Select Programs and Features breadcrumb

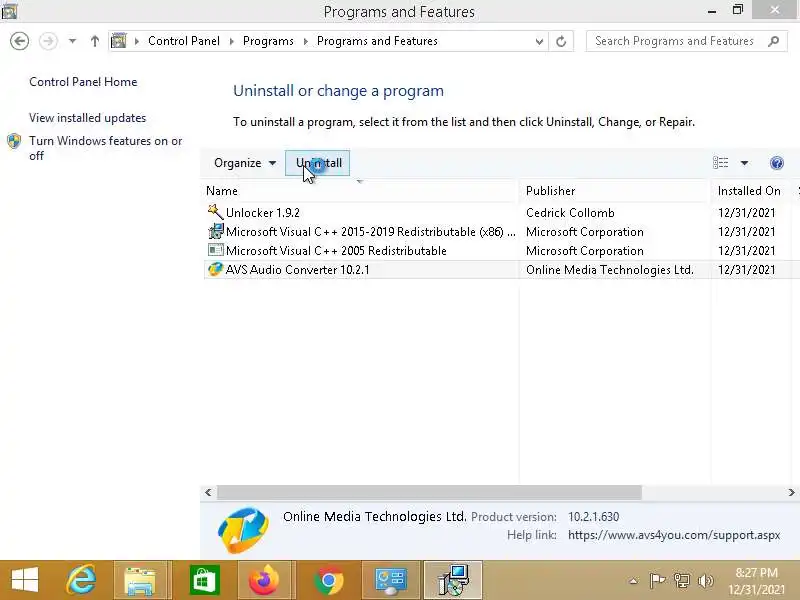tap(377, 41)
